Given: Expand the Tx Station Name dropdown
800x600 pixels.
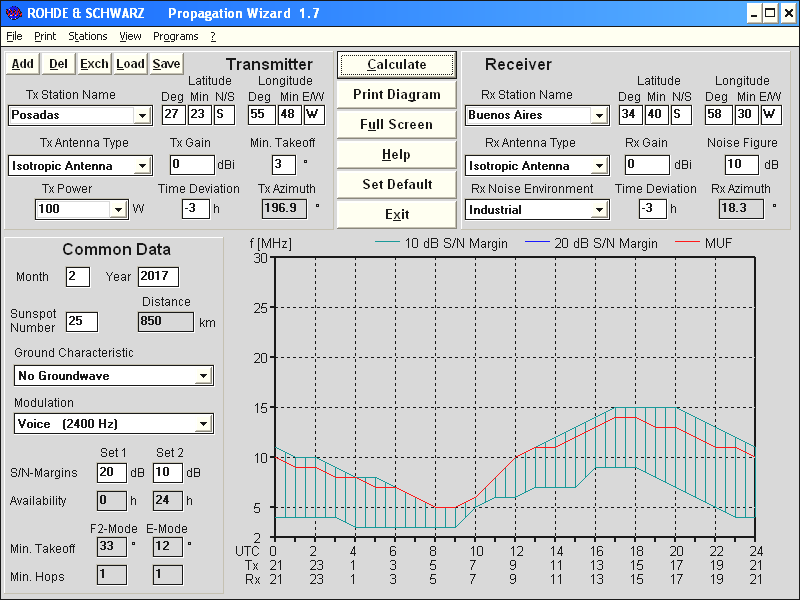Looking at the screenshot, I should point(142,115).
